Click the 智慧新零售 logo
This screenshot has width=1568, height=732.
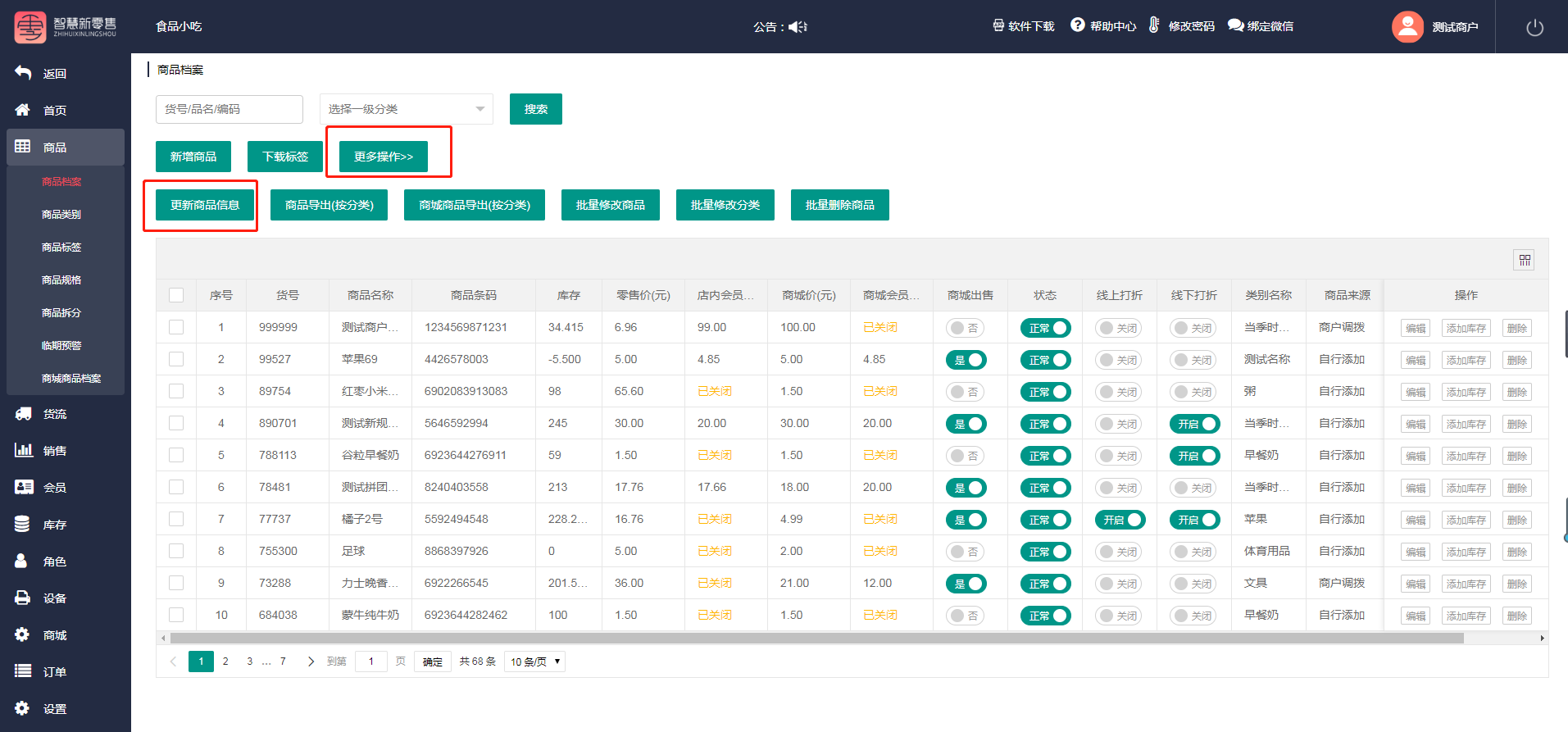(x=66, y=27)
